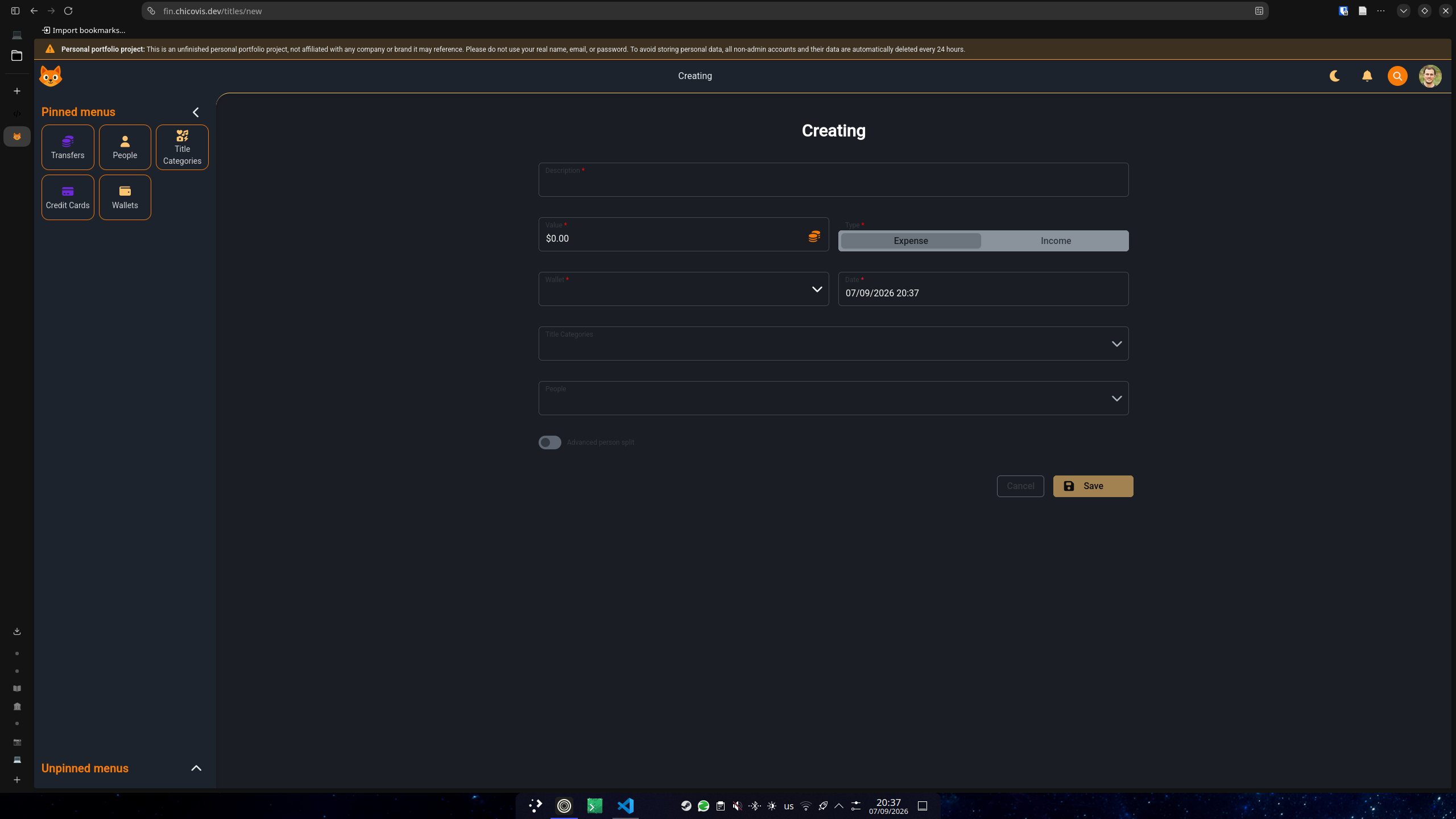
Task: Click the coins icon in Value field
Action: coord(814,236)
